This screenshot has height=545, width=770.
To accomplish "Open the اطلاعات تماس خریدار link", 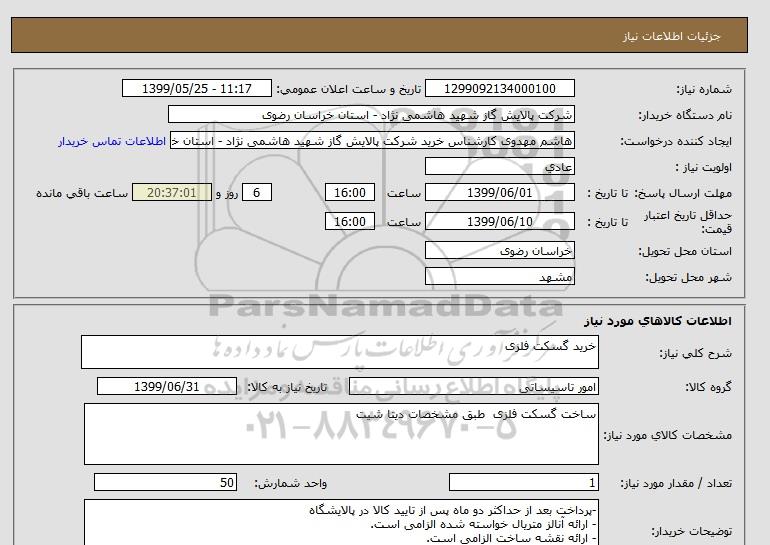I will (x=112, y=141).
